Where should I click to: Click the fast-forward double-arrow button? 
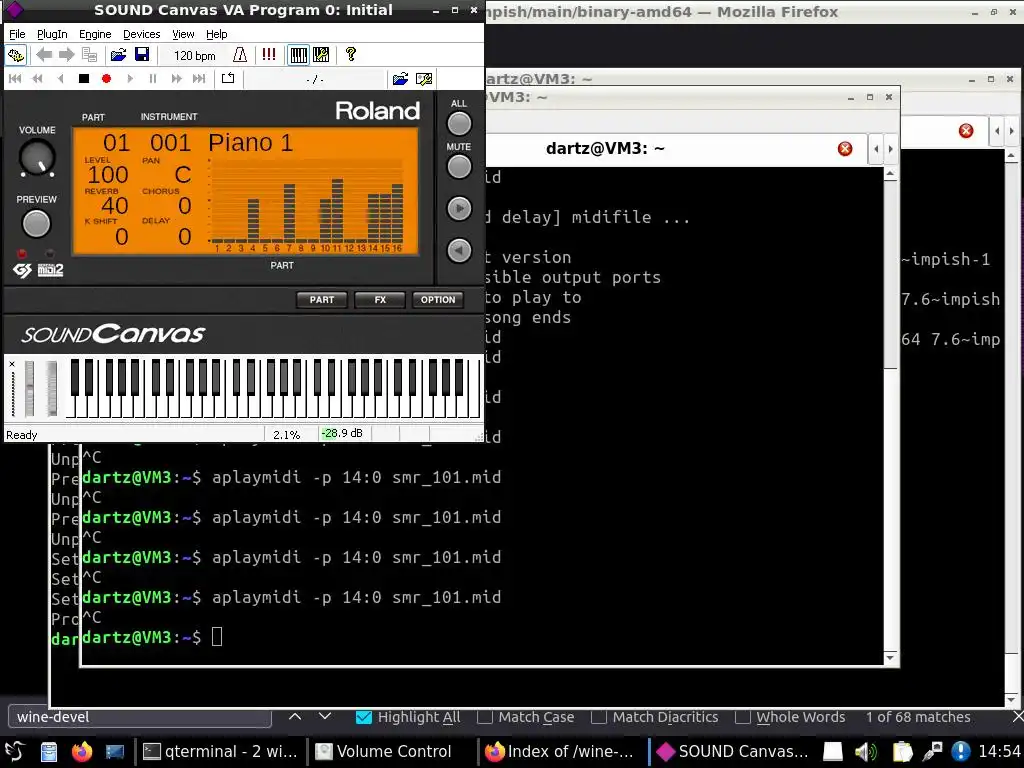pos(176,79)
